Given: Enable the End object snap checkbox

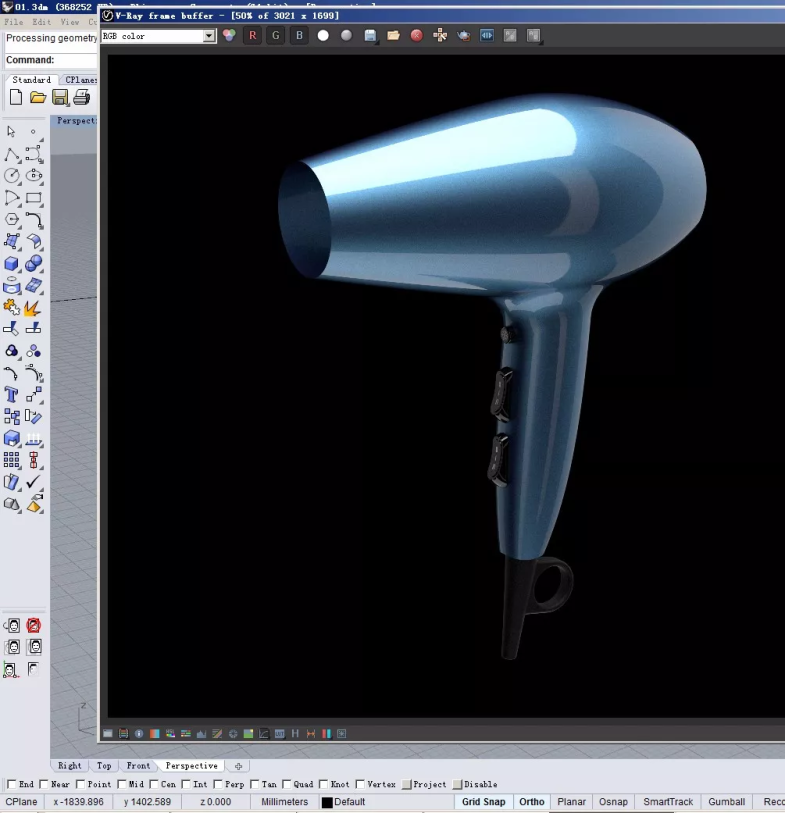Looking at the screenshot, I should pos(12,784).
